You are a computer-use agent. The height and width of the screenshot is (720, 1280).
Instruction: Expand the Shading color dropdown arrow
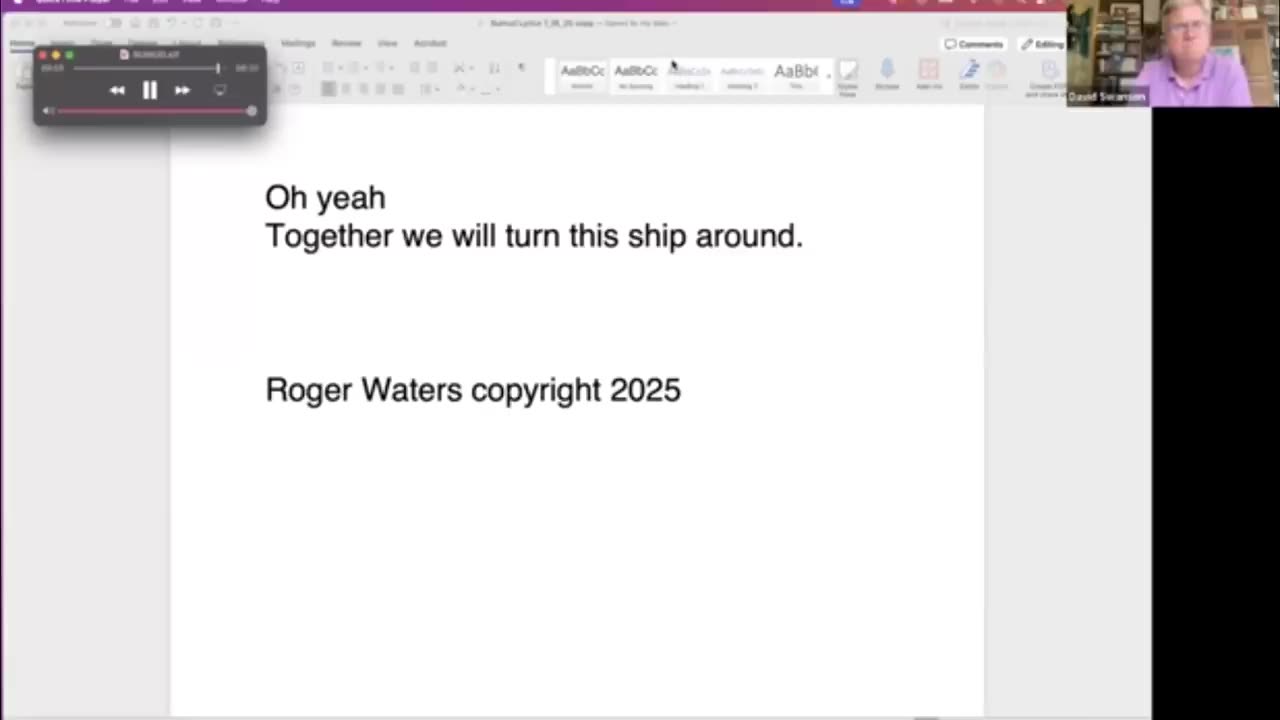(x=472, y=89)
